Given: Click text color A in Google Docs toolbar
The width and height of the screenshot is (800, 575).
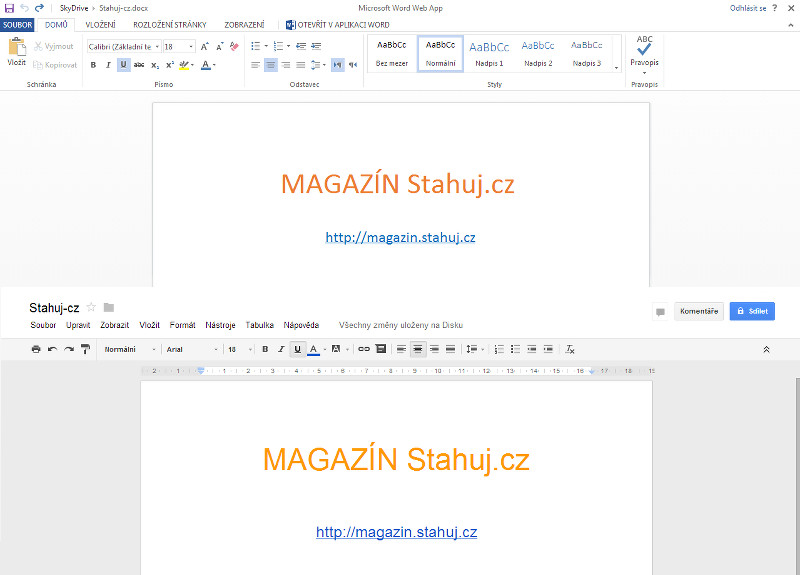Looking at the screenshot, I should pos(313,349).
